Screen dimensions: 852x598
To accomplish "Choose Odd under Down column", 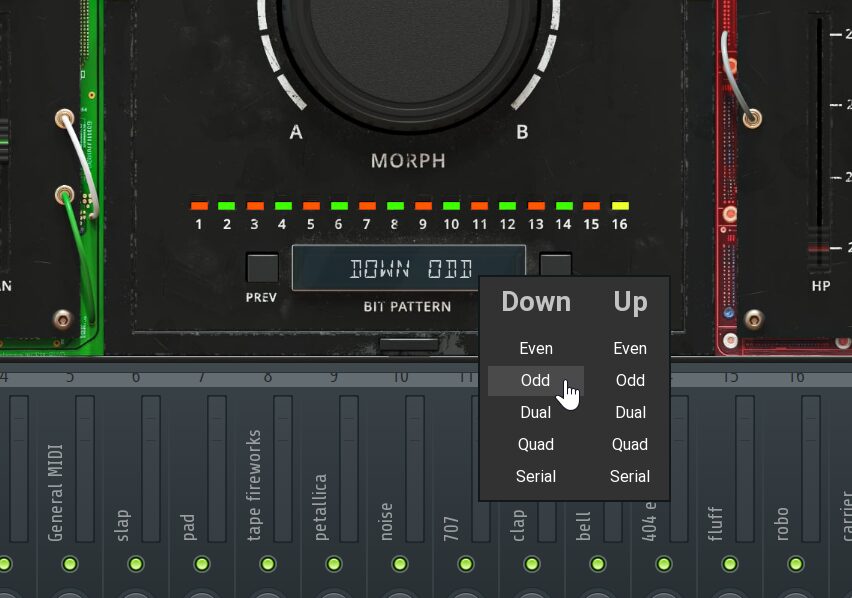I will coord(536,380).
